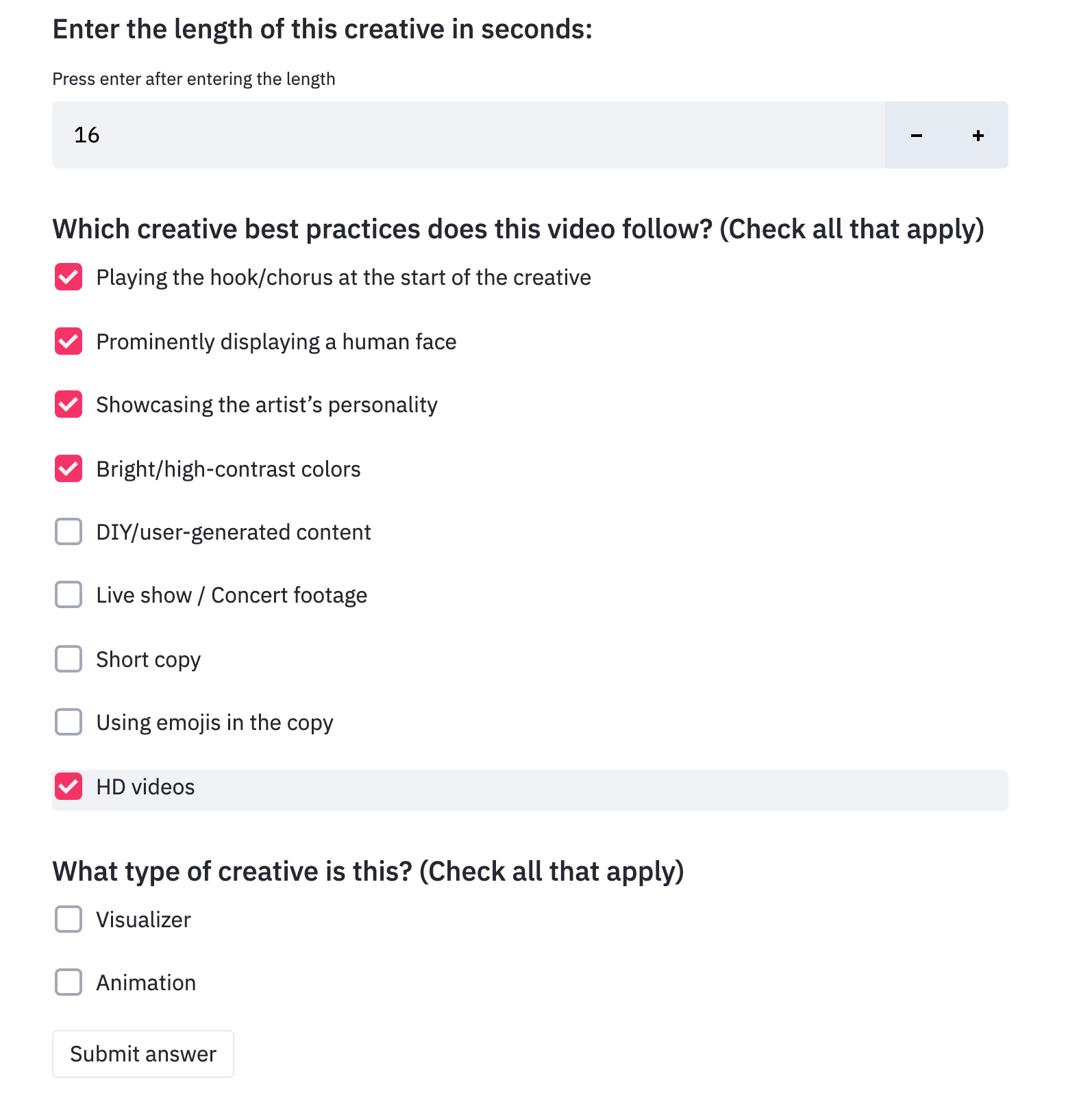Enable Live show / Concert footage checkbox

(x=69, y=595)
